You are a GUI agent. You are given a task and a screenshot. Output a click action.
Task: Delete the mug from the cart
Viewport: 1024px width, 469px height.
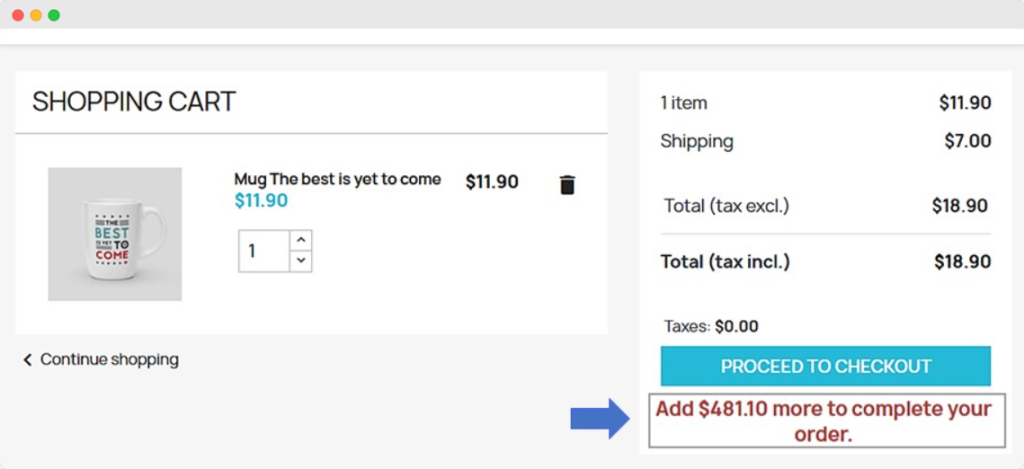567,185
